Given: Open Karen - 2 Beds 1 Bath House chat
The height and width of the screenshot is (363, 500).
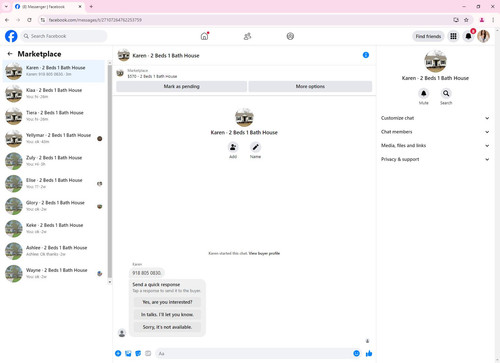Looking at the screenshot, I should 54,71.
